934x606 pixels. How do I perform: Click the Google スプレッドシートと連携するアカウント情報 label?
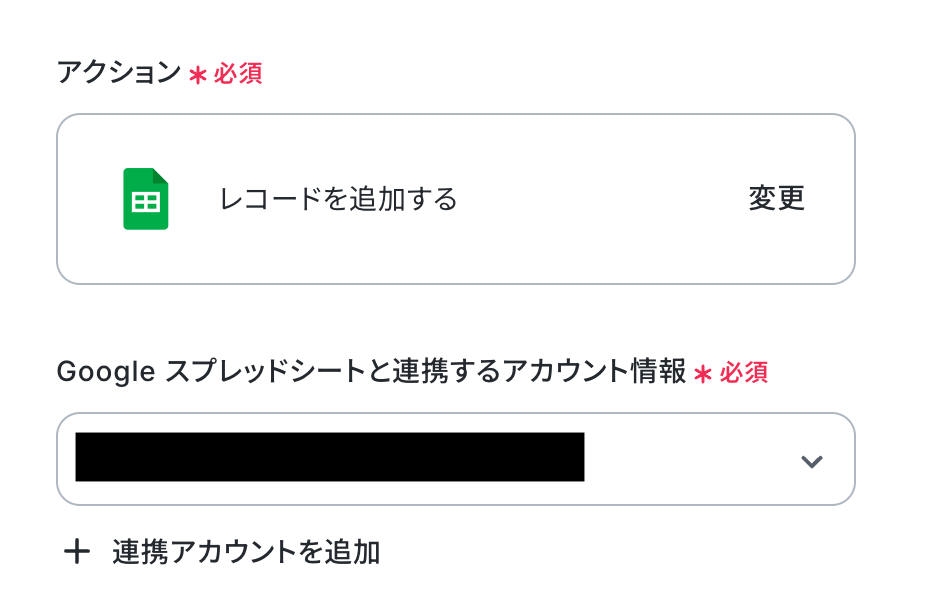pos(371,372)
